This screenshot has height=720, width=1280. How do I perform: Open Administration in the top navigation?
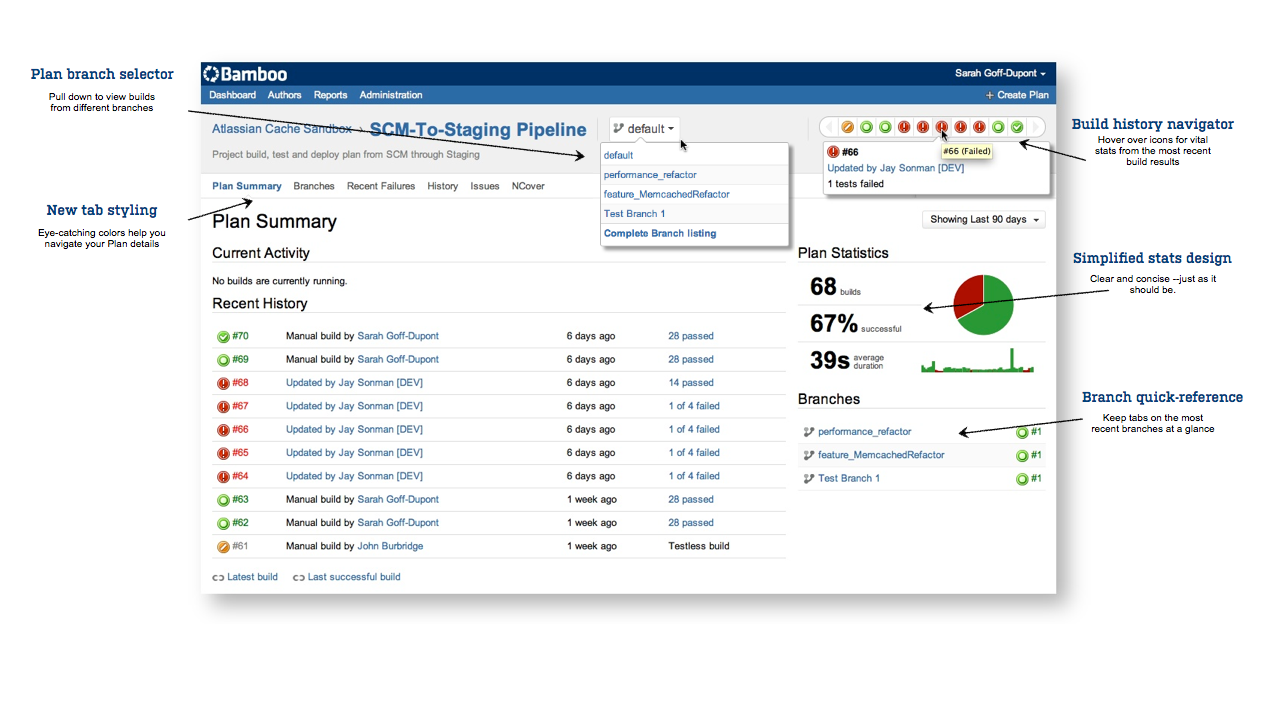[x=391, y=95]
